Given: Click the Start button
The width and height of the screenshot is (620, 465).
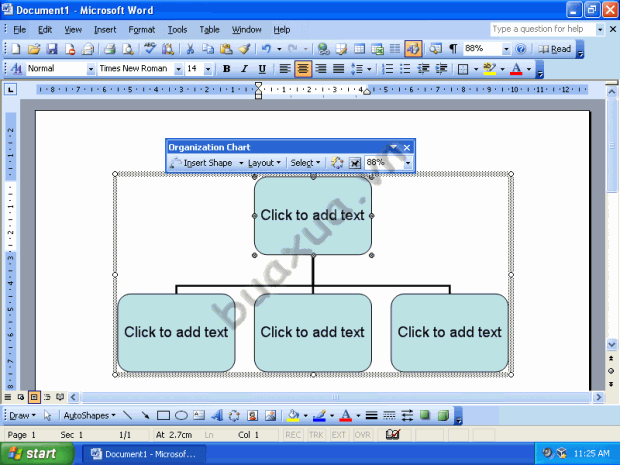Looking at the screenshot, I should (x=37, y=454).
